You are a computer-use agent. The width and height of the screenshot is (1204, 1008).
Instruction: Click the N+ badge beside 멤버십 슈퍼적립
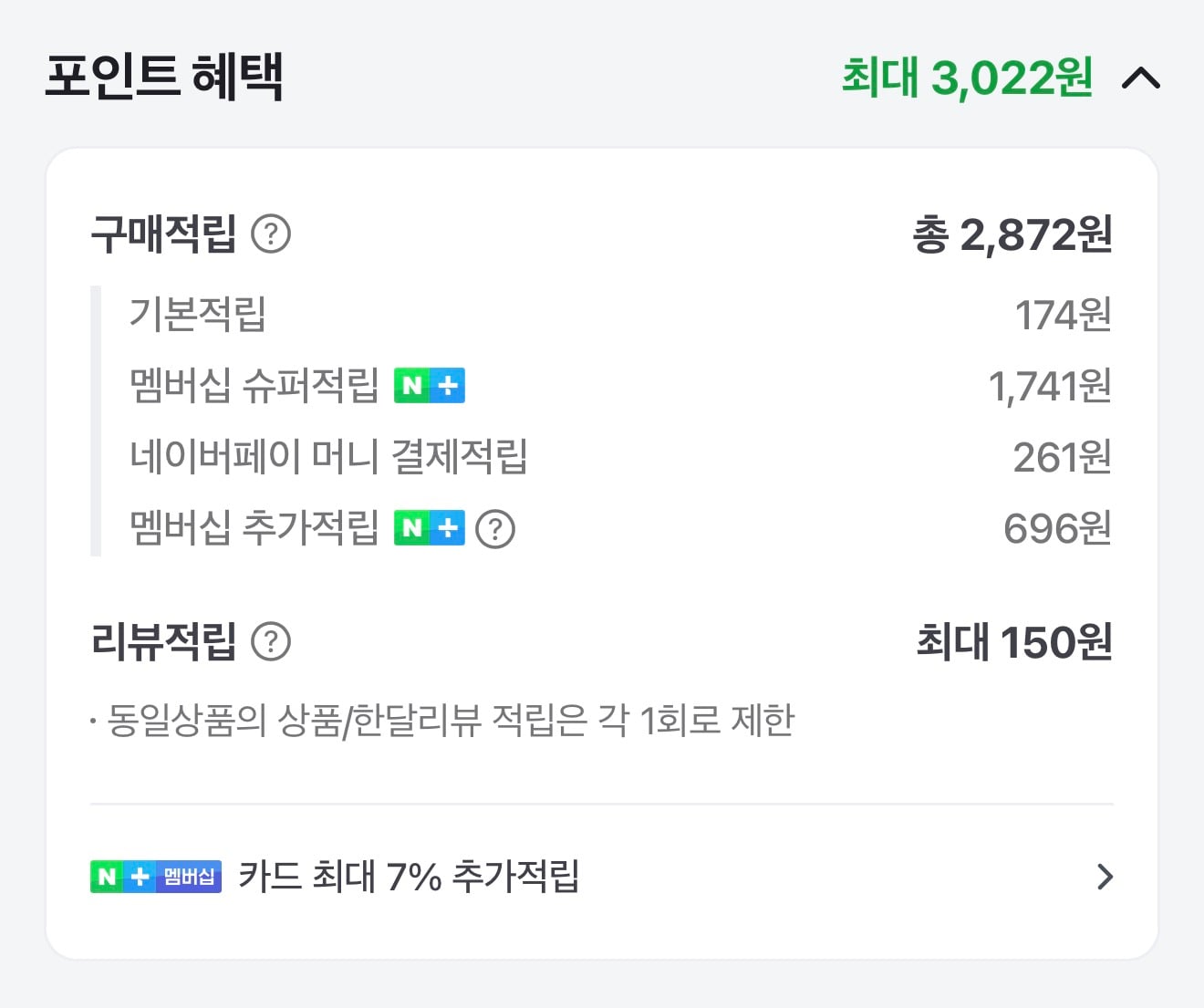pos(430,385)
